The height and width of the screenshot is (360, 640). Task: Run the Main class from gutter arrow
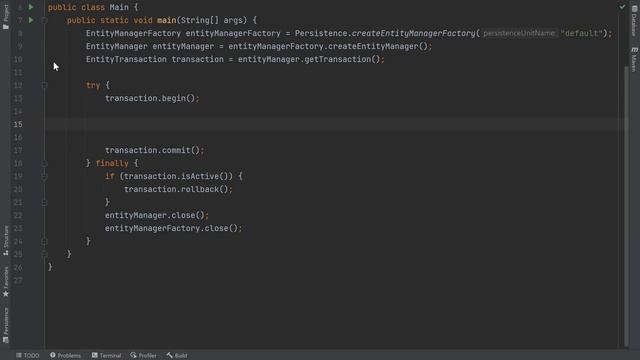pos(31,7)
